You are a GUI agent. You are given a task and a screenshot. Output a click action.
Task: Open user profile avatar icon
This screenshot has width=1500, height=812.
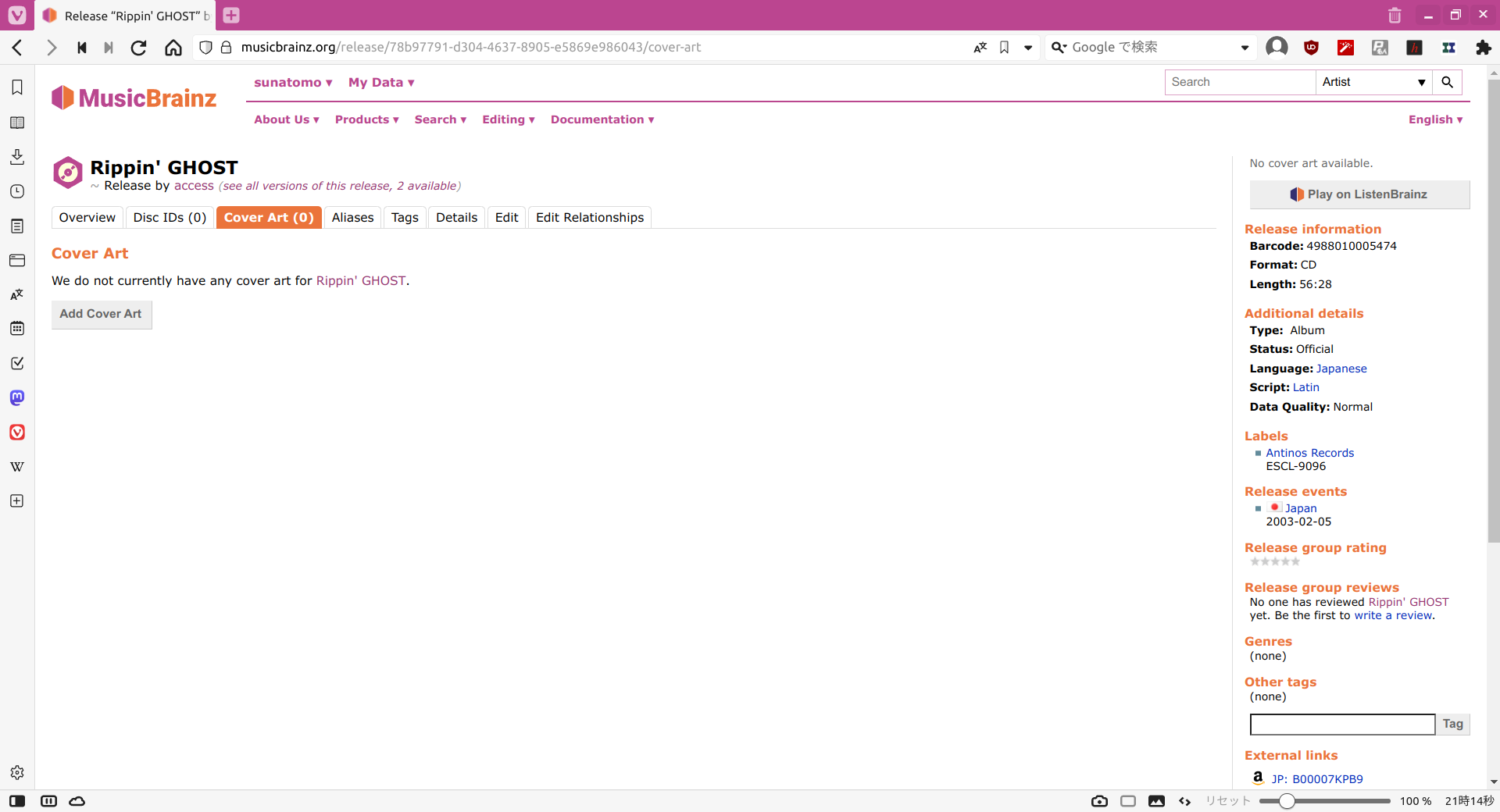[x=1277, y=48]
